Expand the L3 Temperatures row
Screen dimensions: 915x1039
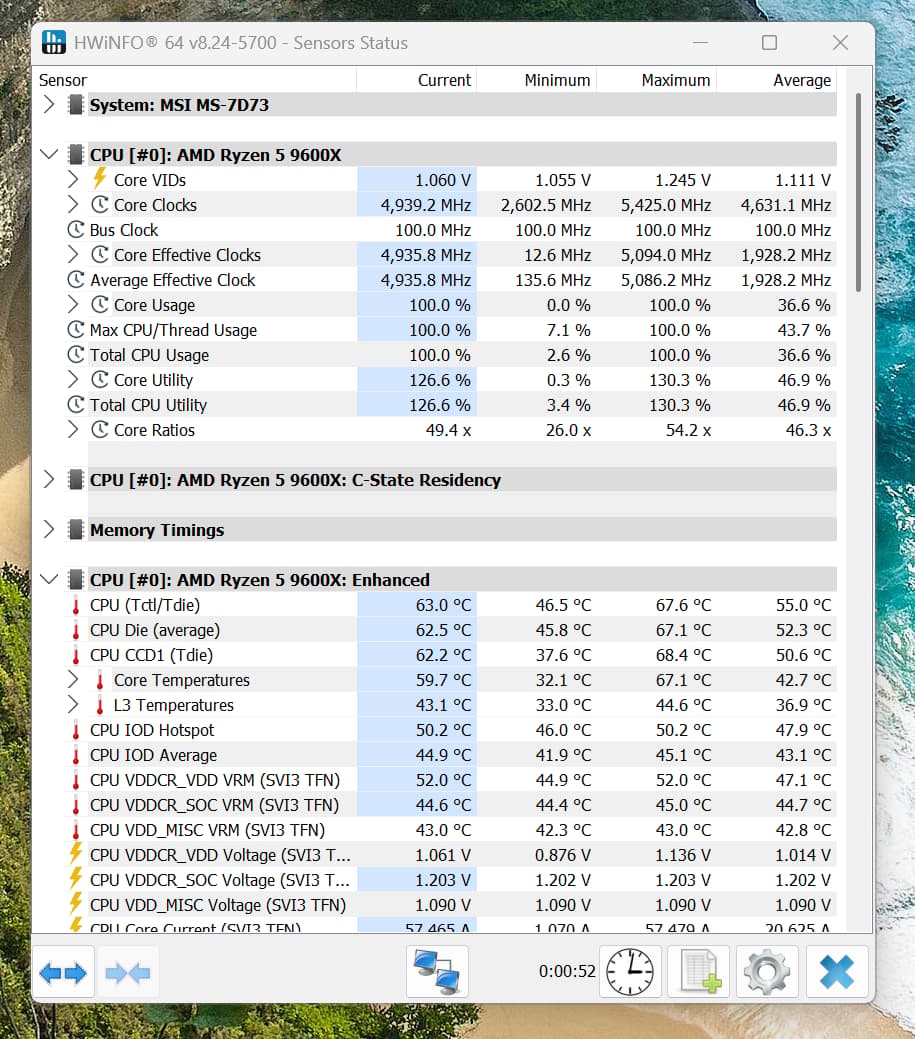(73, 705)
